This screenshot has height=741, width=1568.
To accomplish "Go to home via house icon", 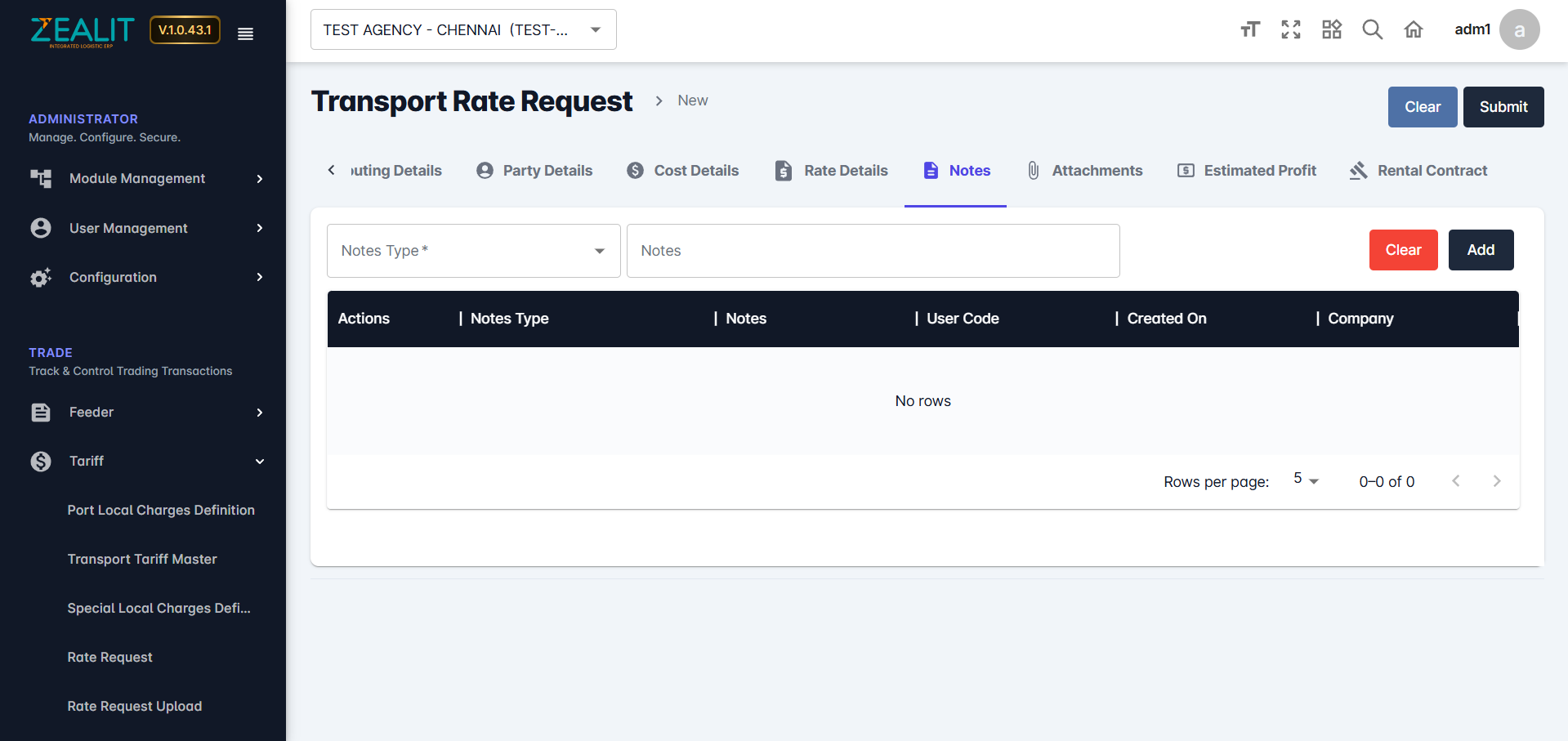I will click(x=1413, y=30).
